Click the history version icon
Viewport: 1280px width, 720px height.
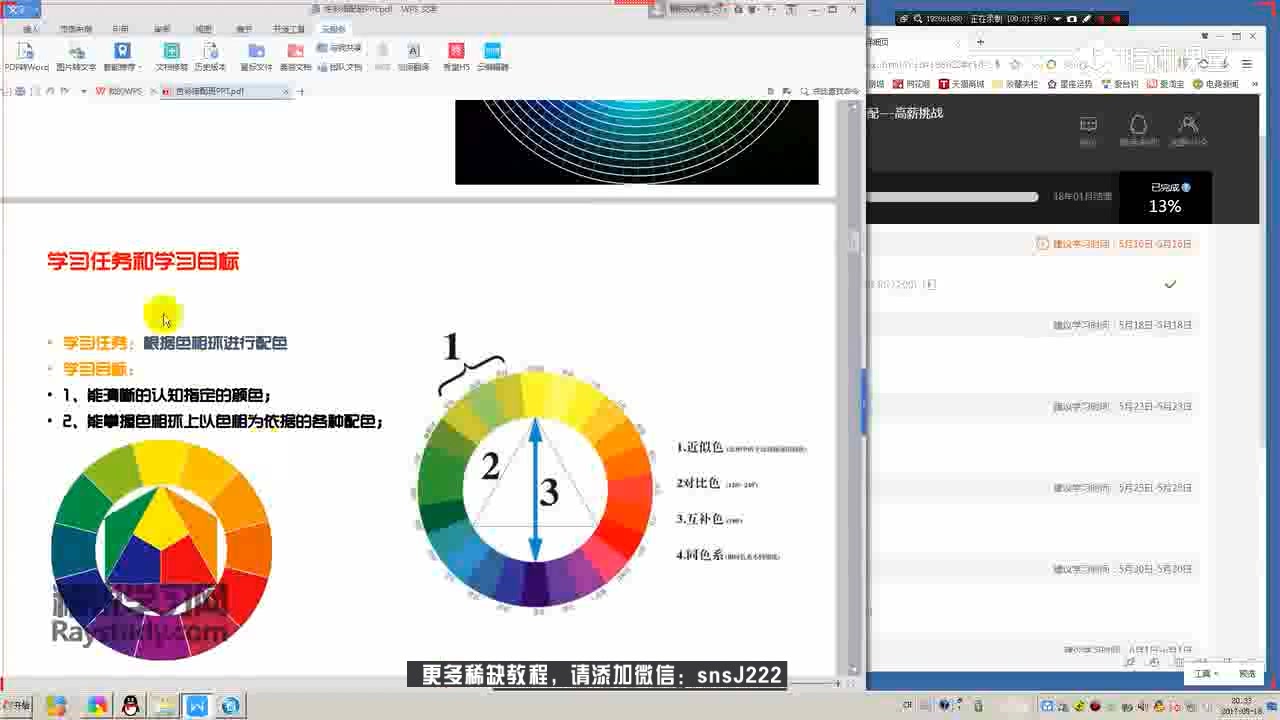[x=210, y=51]
